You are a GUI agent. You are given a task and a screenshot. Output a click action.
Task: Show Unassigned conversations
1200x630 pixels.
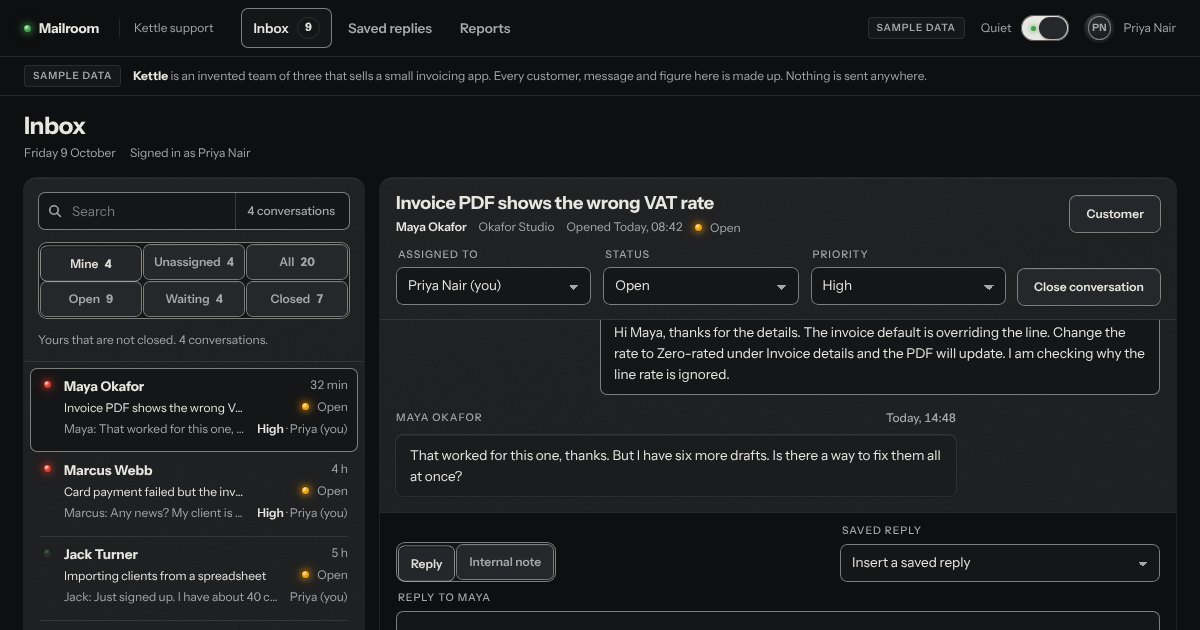click(194, 262)
